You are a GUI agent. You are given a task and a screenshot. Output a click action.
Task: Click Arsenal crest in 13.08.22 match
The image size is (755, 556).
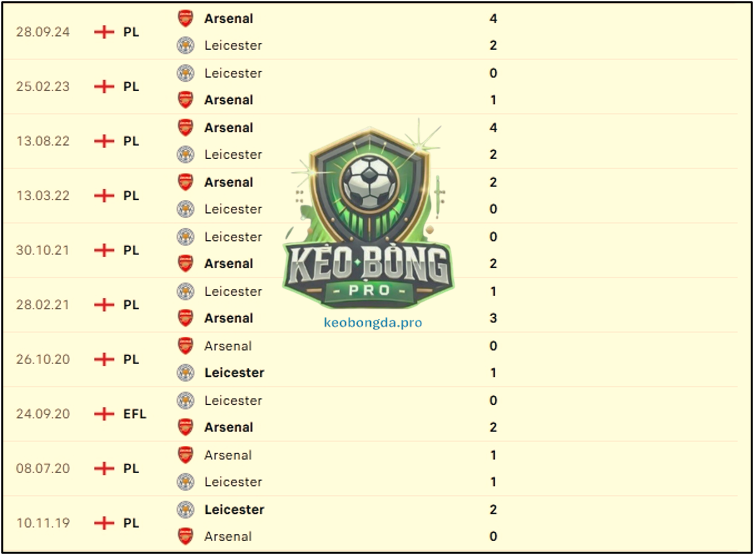point(185,128)
